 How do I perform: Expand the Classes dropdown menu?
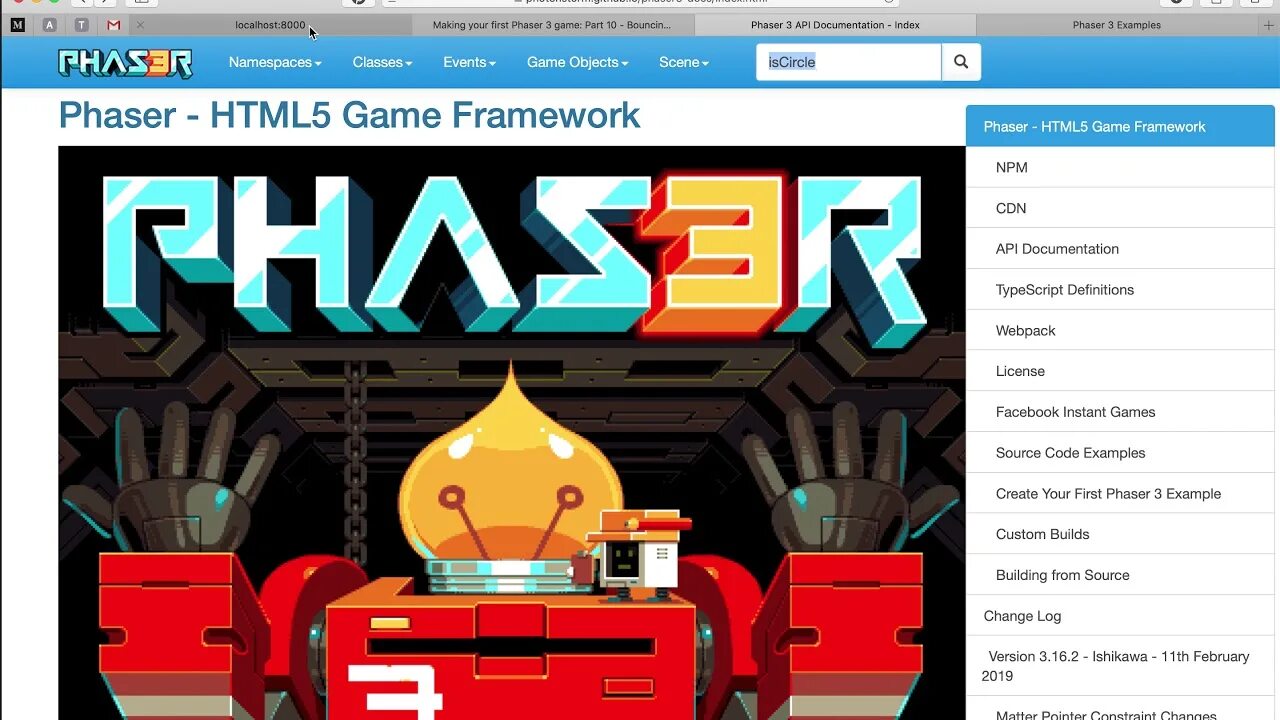[x=382, y=62]
